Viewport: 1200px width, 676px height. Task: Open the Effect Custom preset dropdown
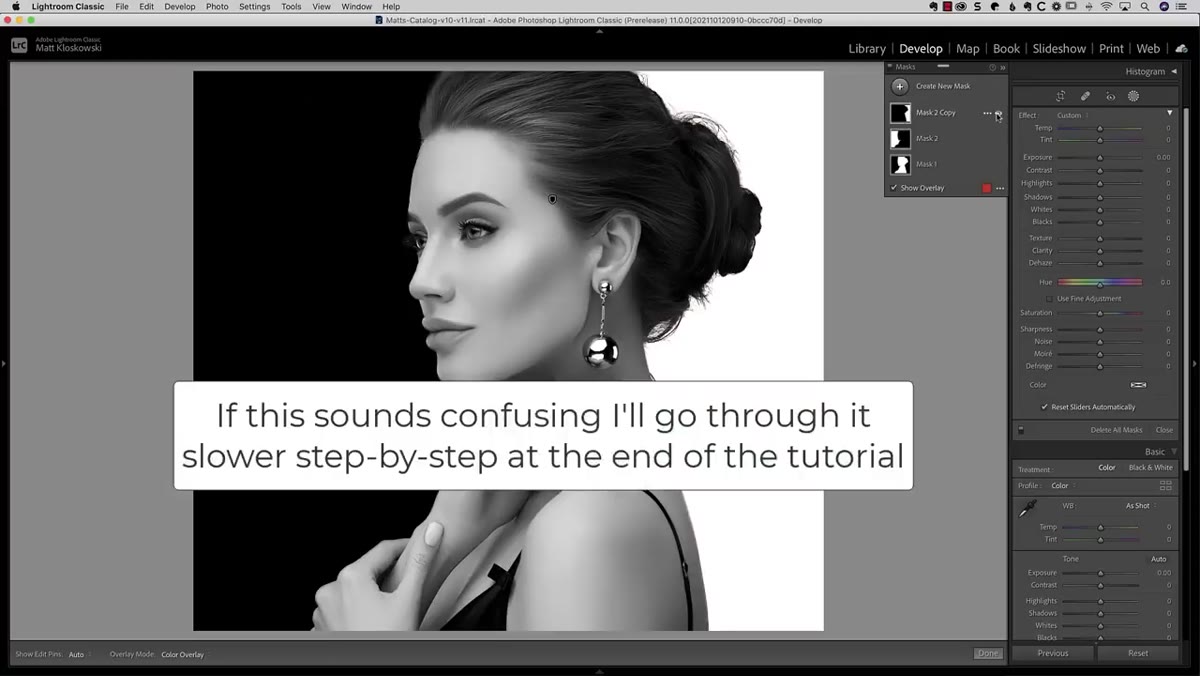1070,115
